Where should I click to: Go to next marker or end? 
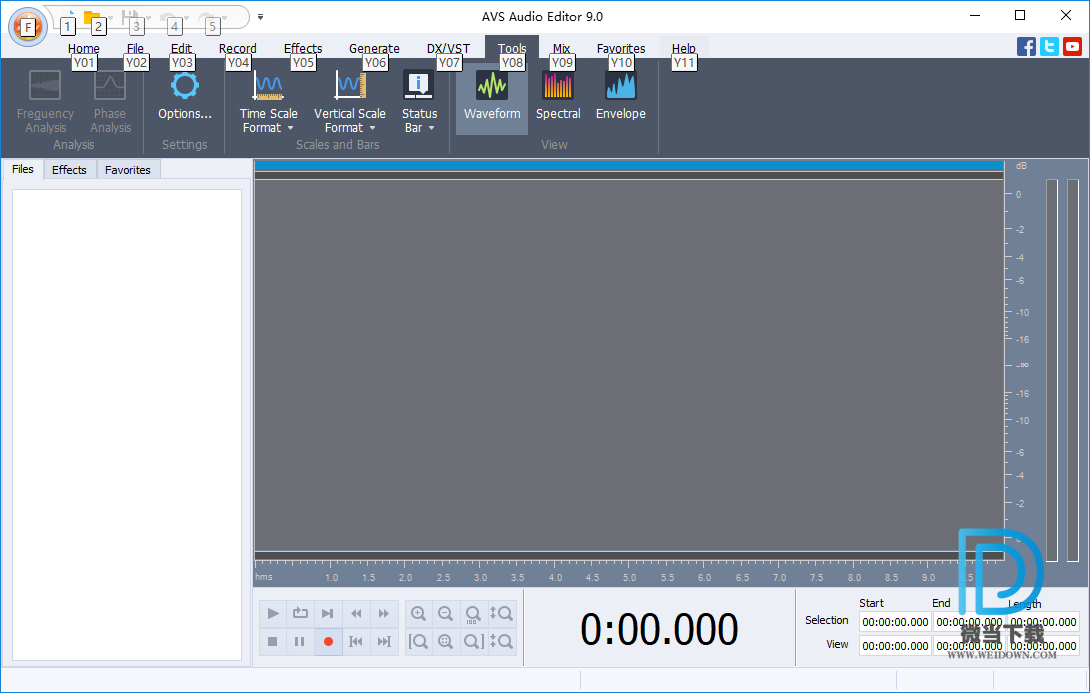coord(384,642)
